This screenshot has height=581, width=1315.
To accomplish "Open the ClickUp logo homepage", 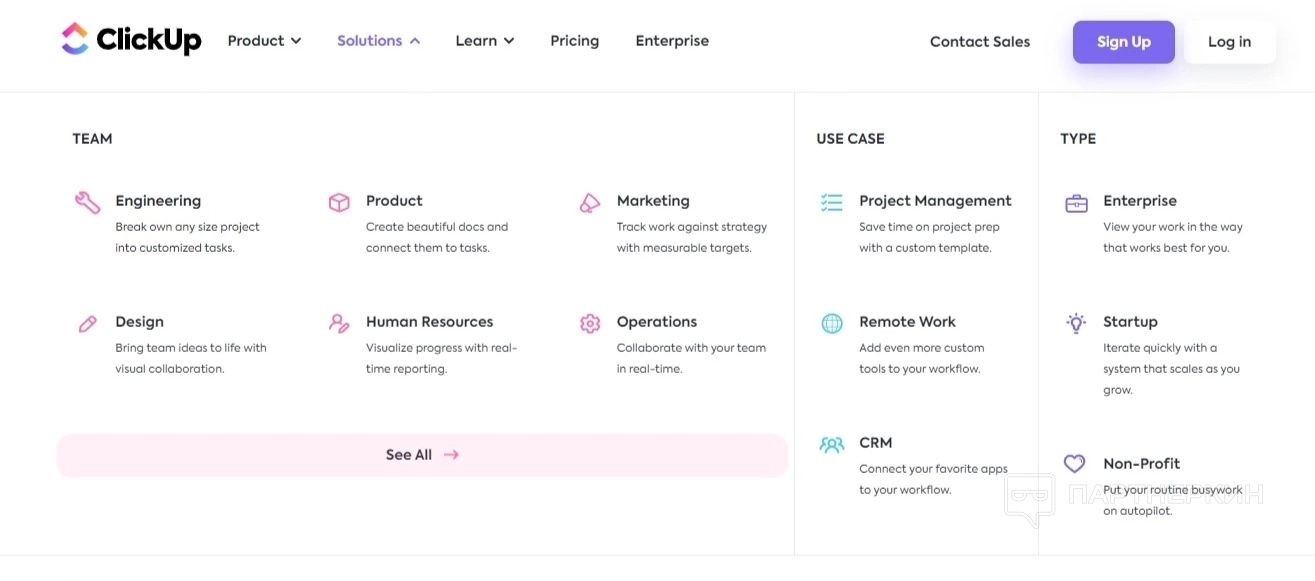I will point(131,41).
